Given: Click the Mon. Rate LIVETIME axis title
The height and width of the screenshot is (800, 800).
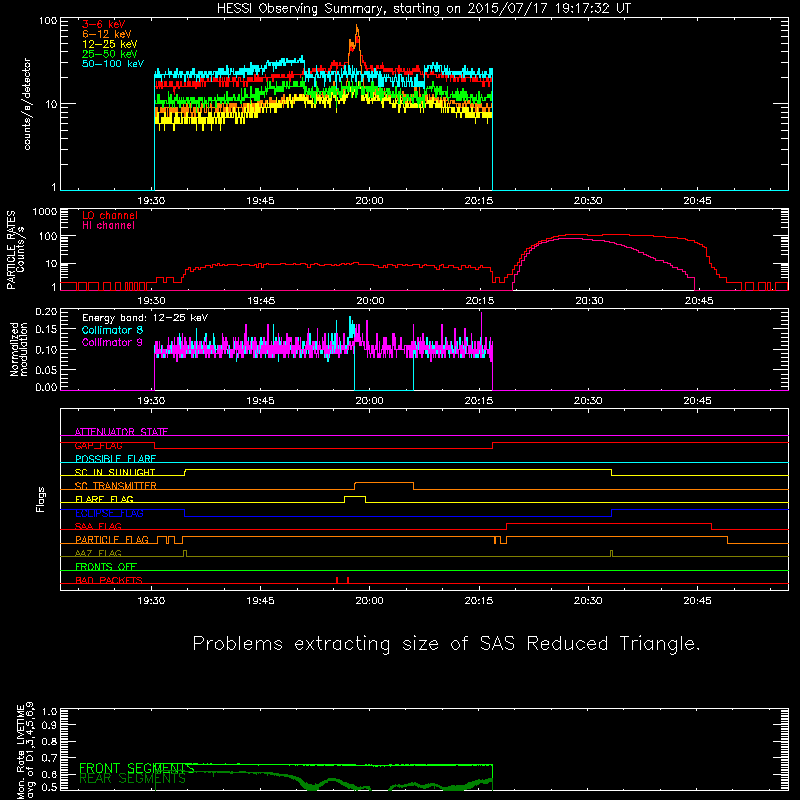Looking at the screenshot, I should [x=25, y=750].
